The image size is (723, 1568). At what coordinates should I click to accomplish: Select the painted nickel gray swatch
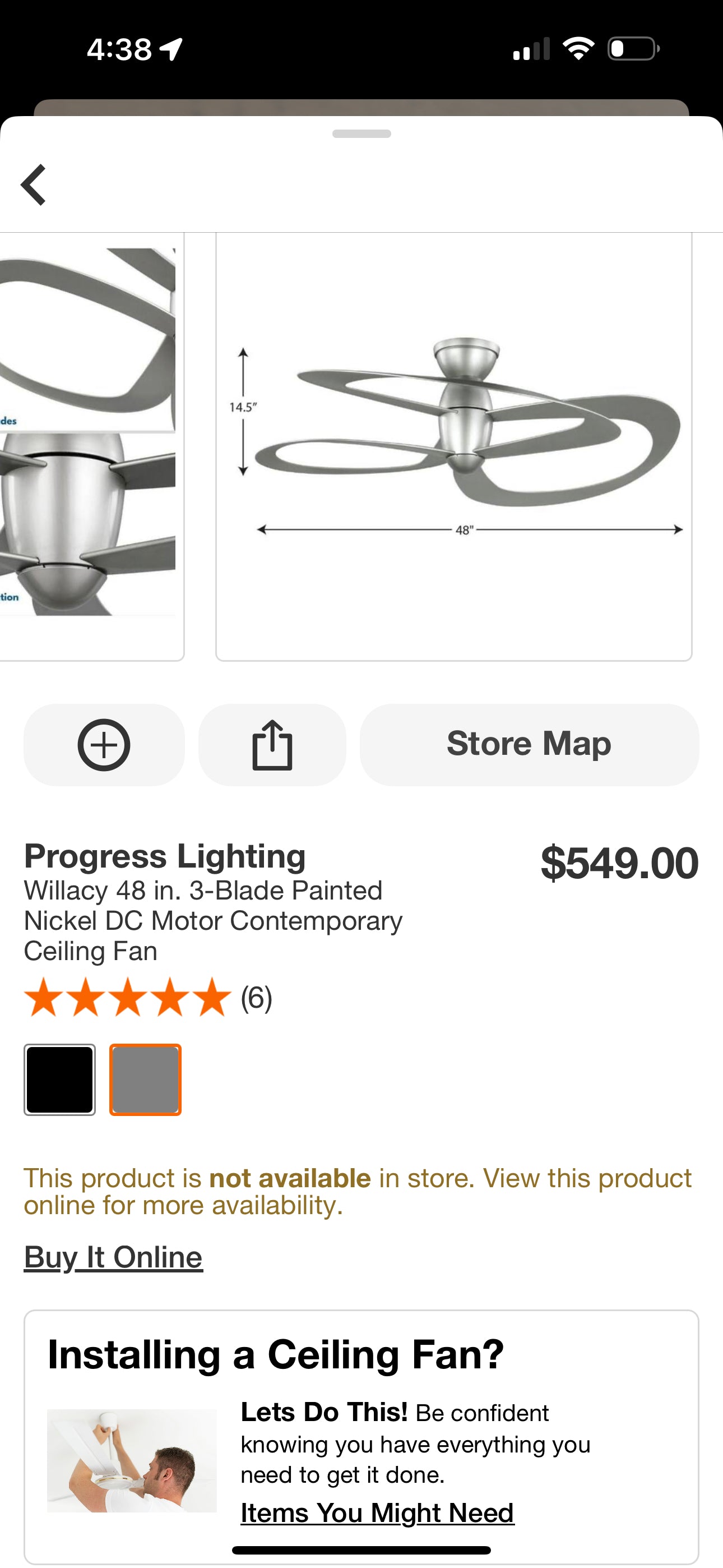(146, 1079)
